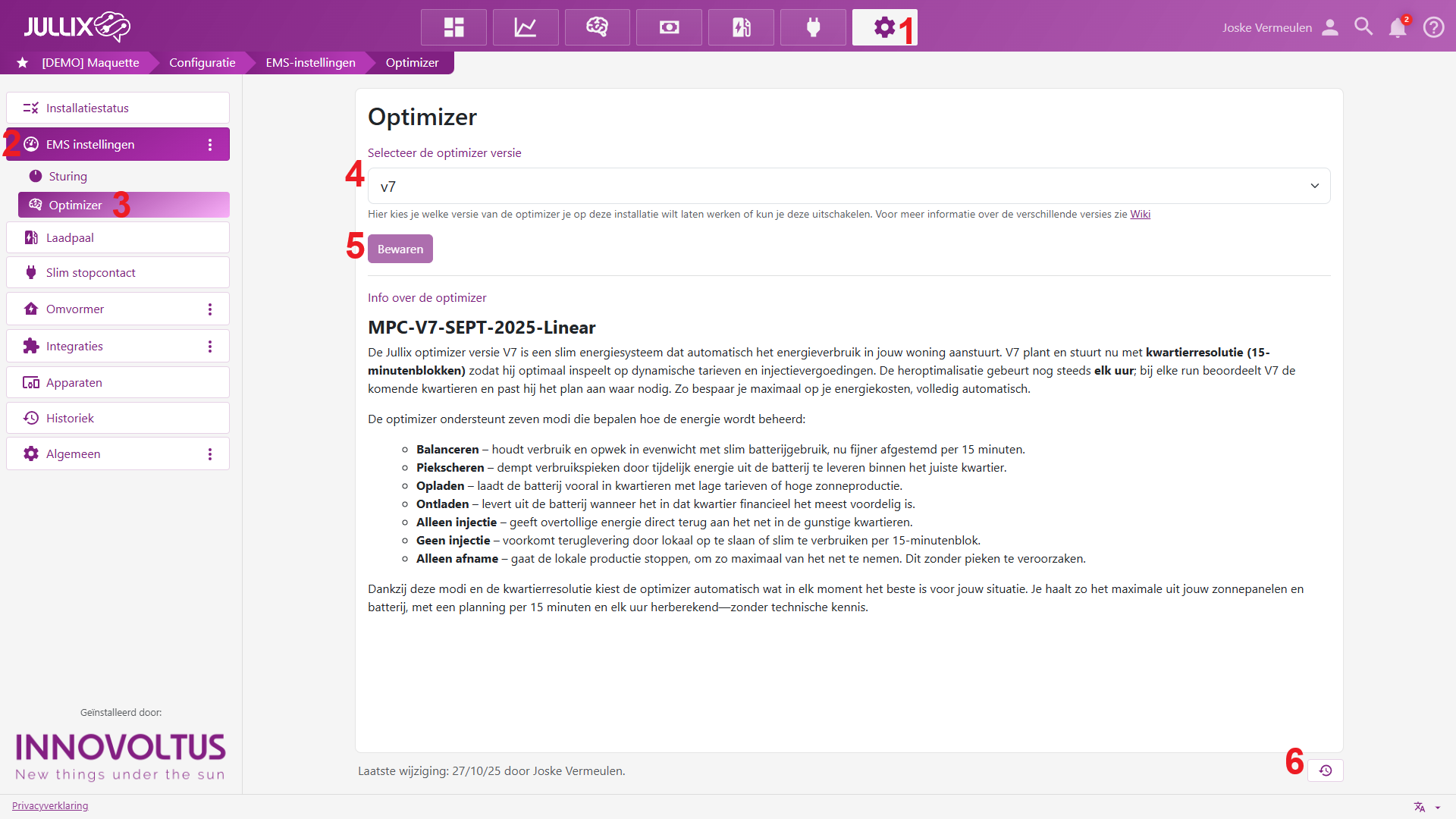
Task: Click the search magnifier icon
Action: (x=1363, y=27)
